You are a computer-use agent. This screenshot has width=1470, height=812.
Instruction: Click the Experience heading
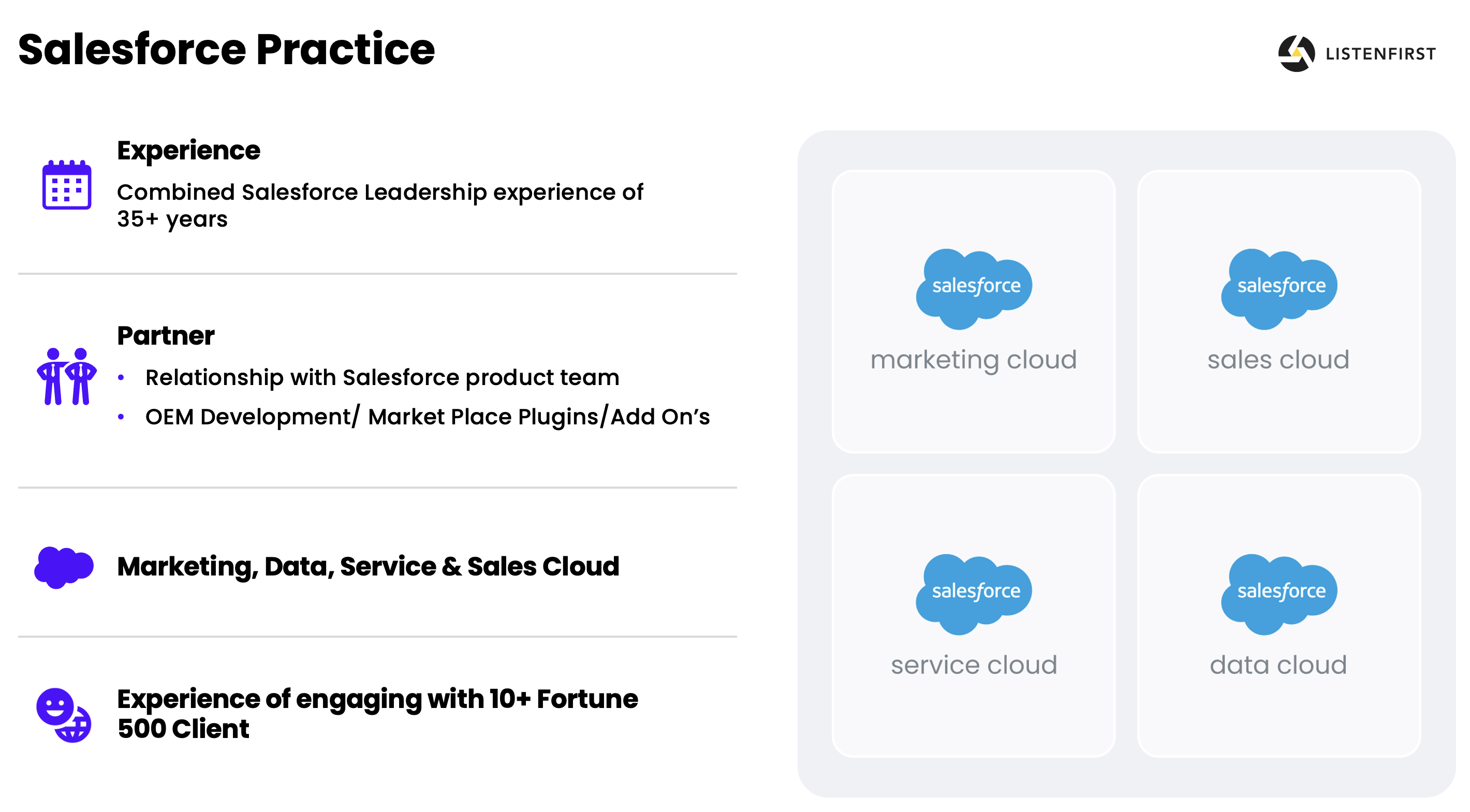point(188,151)
